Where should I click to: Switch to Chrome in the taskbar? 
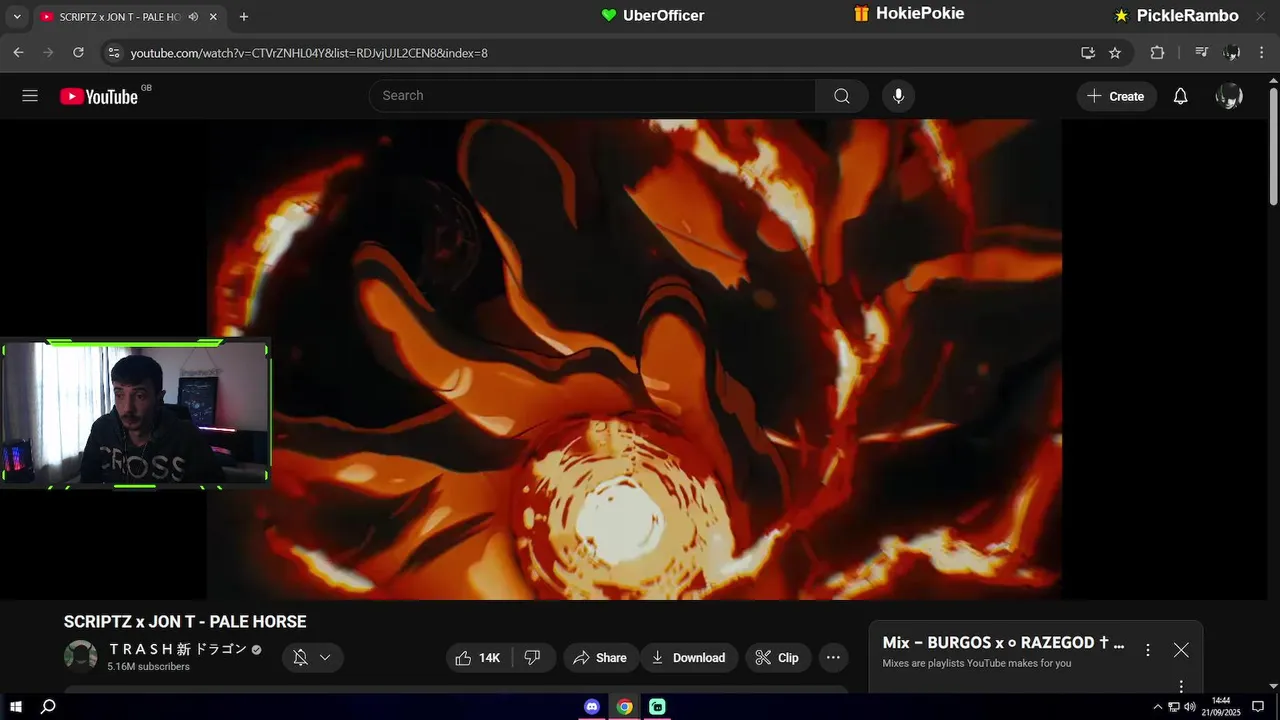point(624,707)
